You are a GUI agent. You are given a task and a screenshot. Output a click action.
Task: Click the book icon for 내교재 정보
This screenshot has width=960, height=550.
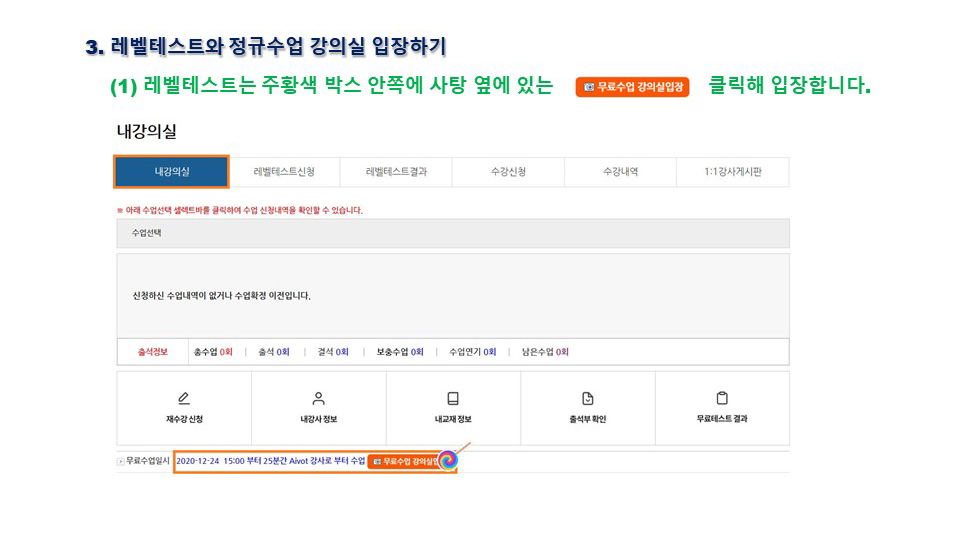453,398
